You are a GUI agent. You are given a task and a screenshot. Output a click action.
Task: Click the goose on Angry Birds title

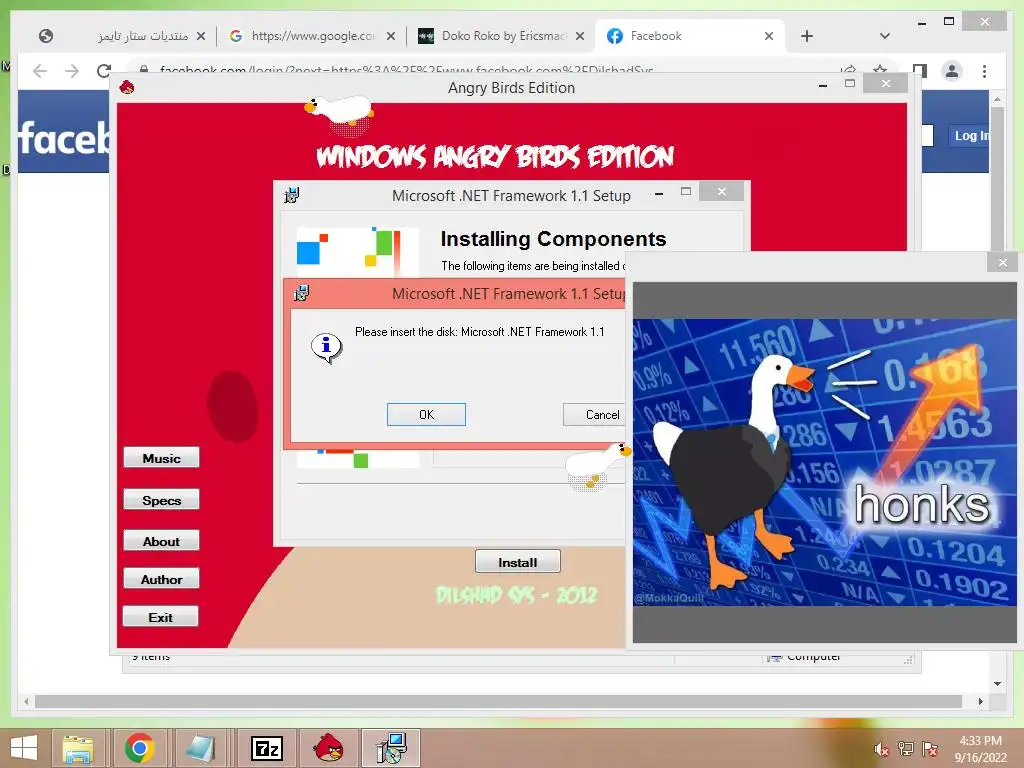pyautogui.click(x=339, y=112)
